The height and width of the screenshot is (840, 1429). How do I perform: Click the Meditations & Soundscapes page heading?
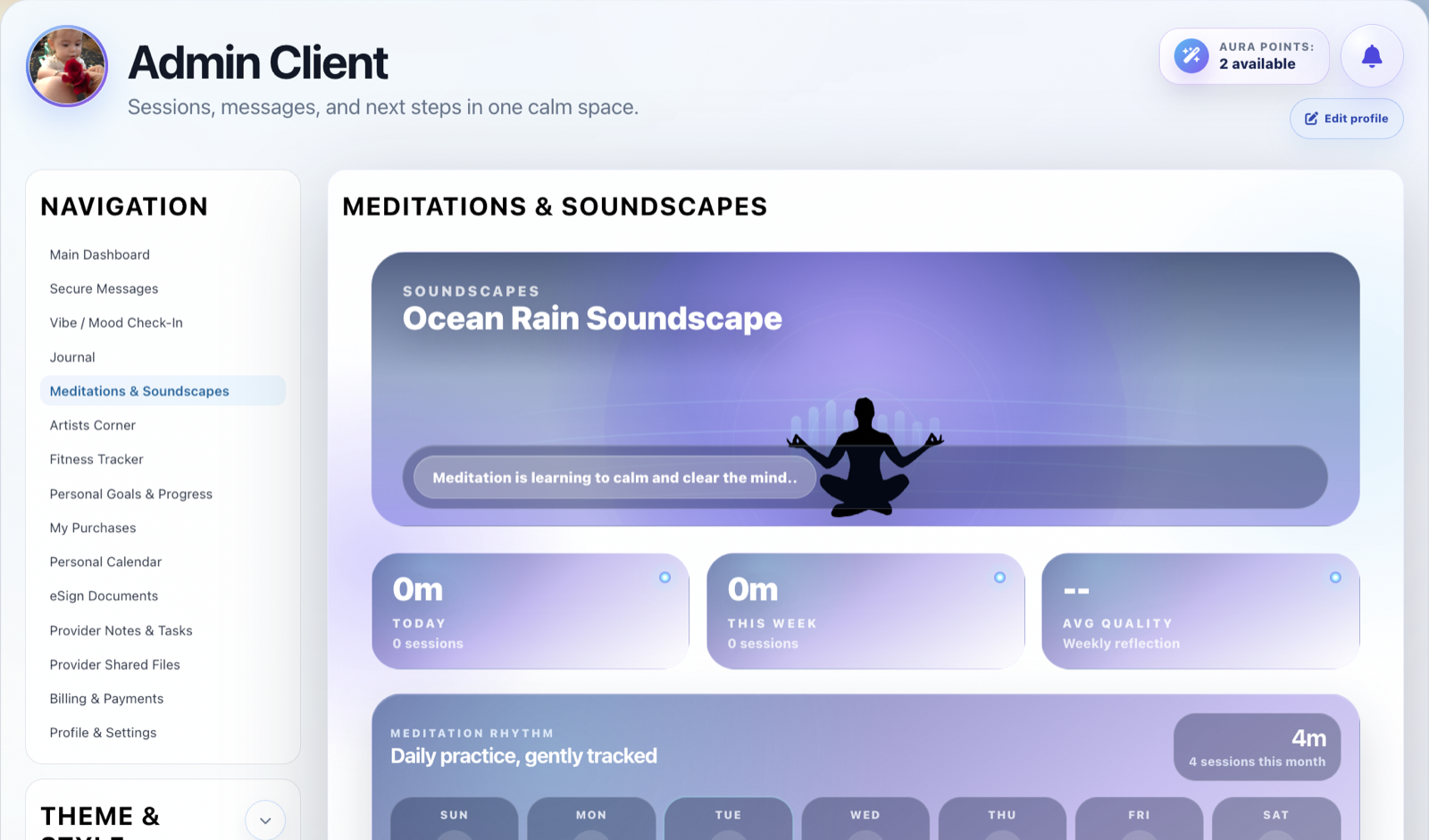pos(555,206)
